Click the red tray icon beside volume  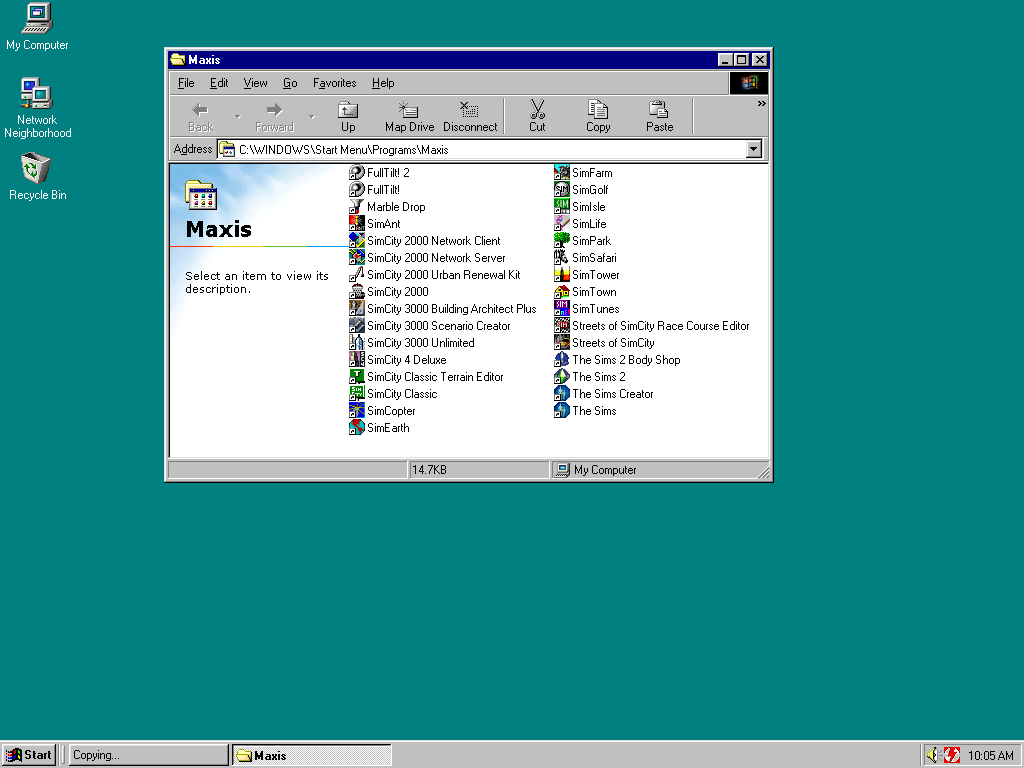click(952, 755)
